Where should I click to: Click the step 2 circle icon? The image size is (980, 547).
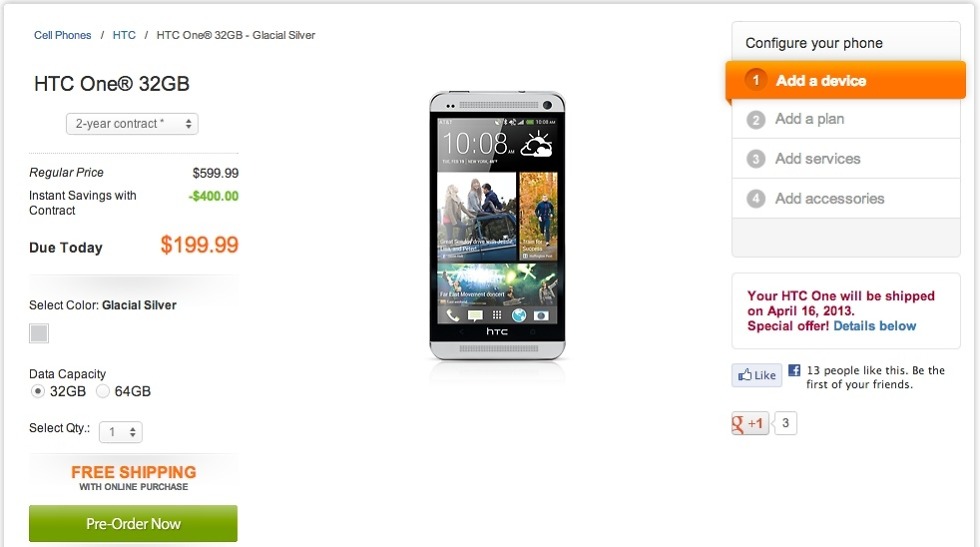(x=756, y=119)
